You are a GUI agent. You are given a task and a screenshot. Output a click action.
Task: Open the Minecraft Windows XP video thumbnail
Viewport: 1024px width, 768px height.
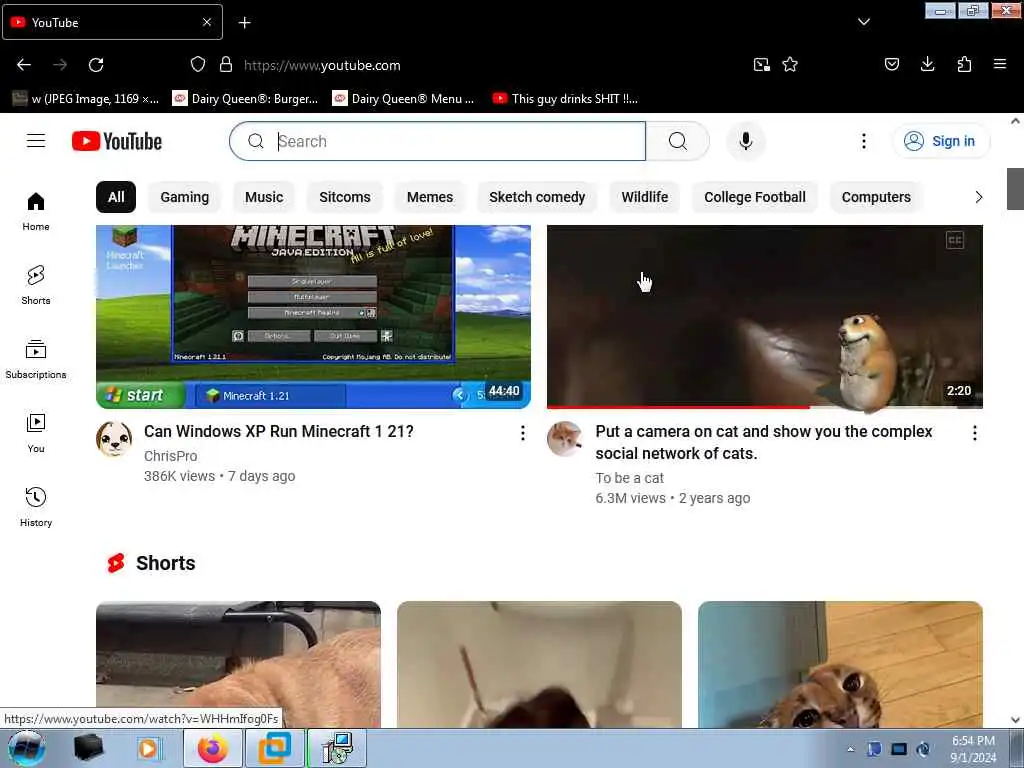313,317
